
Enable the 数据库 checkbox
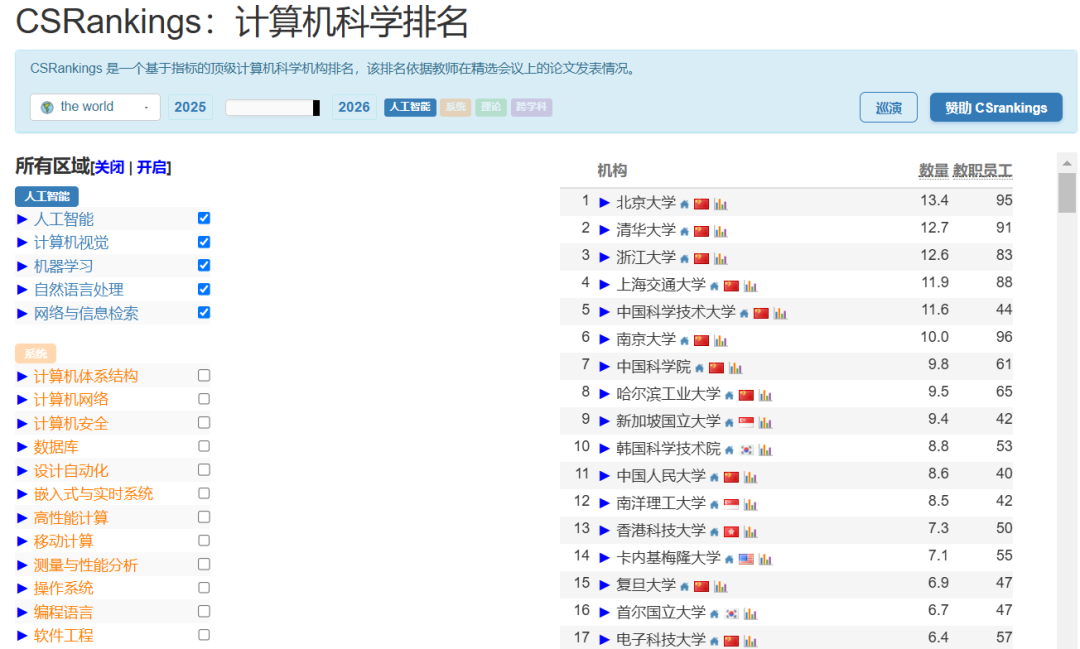(x=204, y=446)
